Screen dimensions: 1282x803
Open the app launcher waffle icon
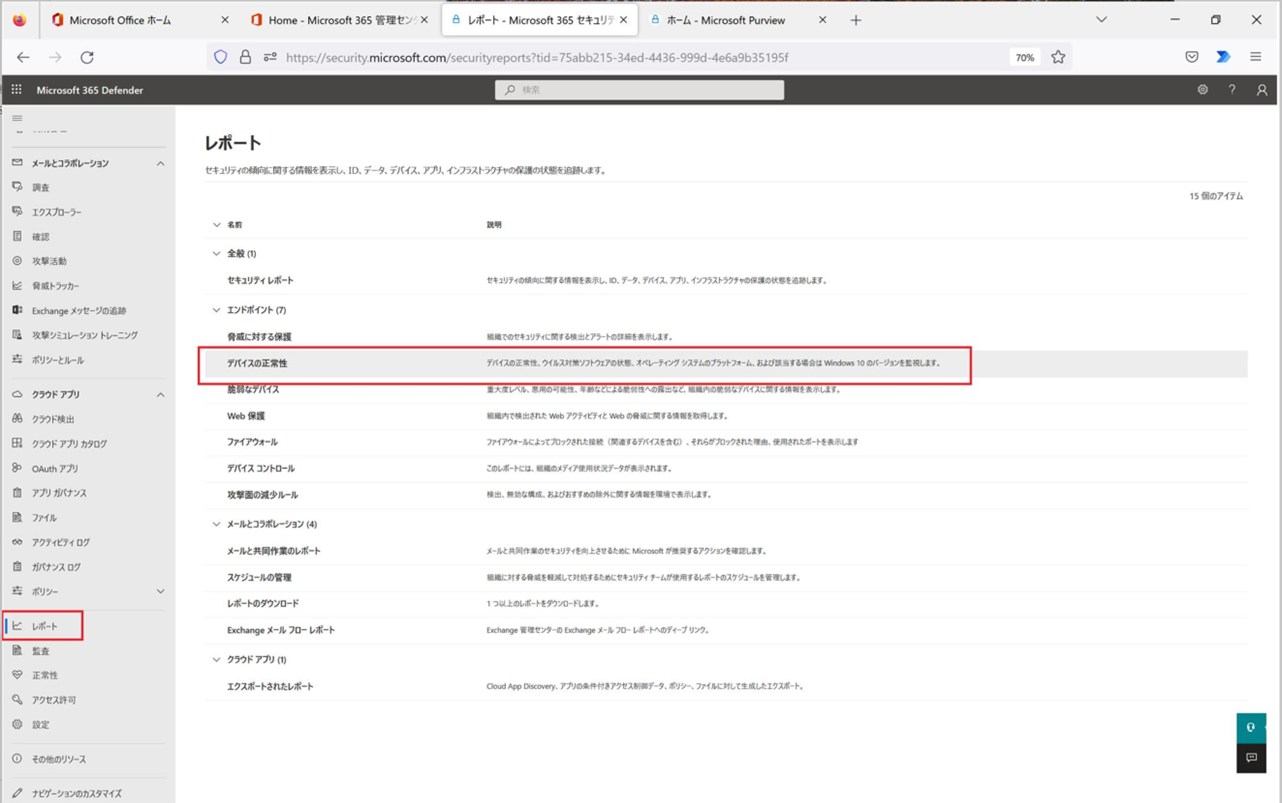click(x=16, y=90)
